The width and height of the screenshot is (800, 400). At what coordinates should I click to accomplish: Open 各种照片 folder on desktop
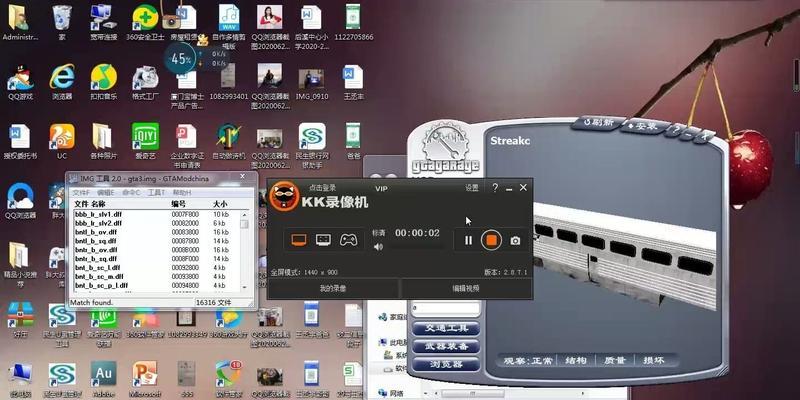click(104, 141)
